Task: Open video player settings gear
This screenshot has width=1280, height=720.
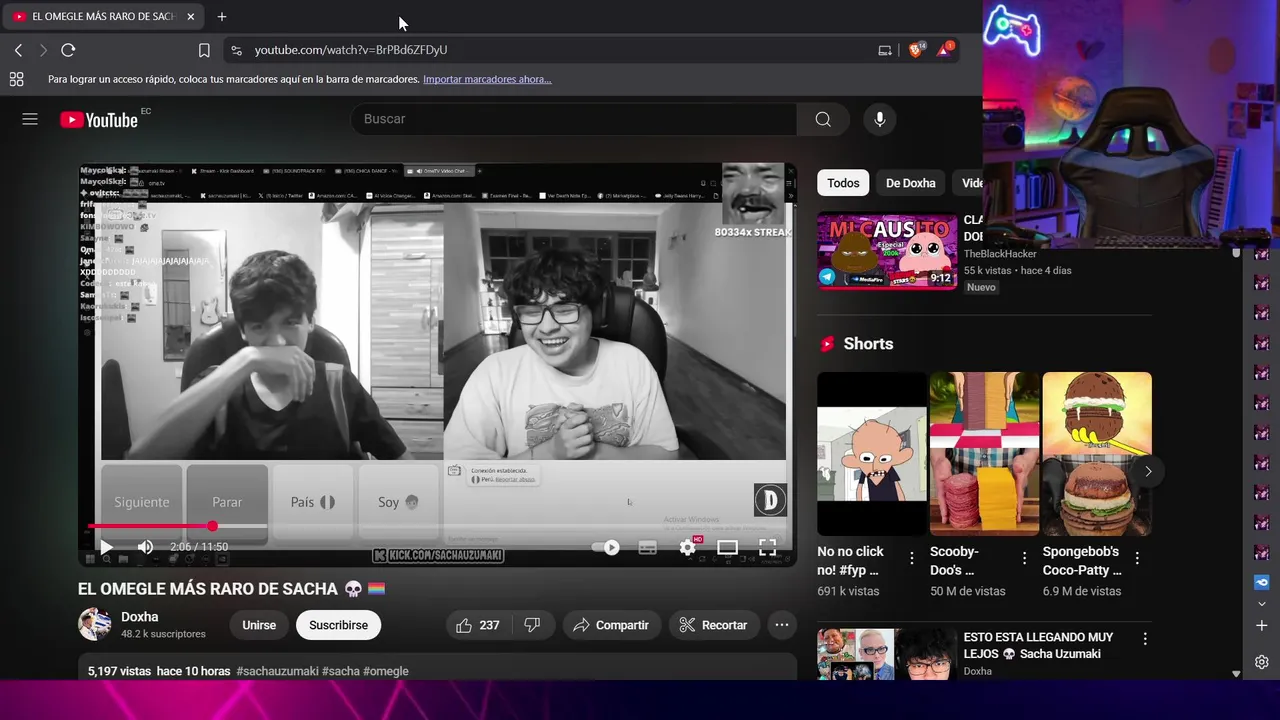Action: click(x=688, y=547)
